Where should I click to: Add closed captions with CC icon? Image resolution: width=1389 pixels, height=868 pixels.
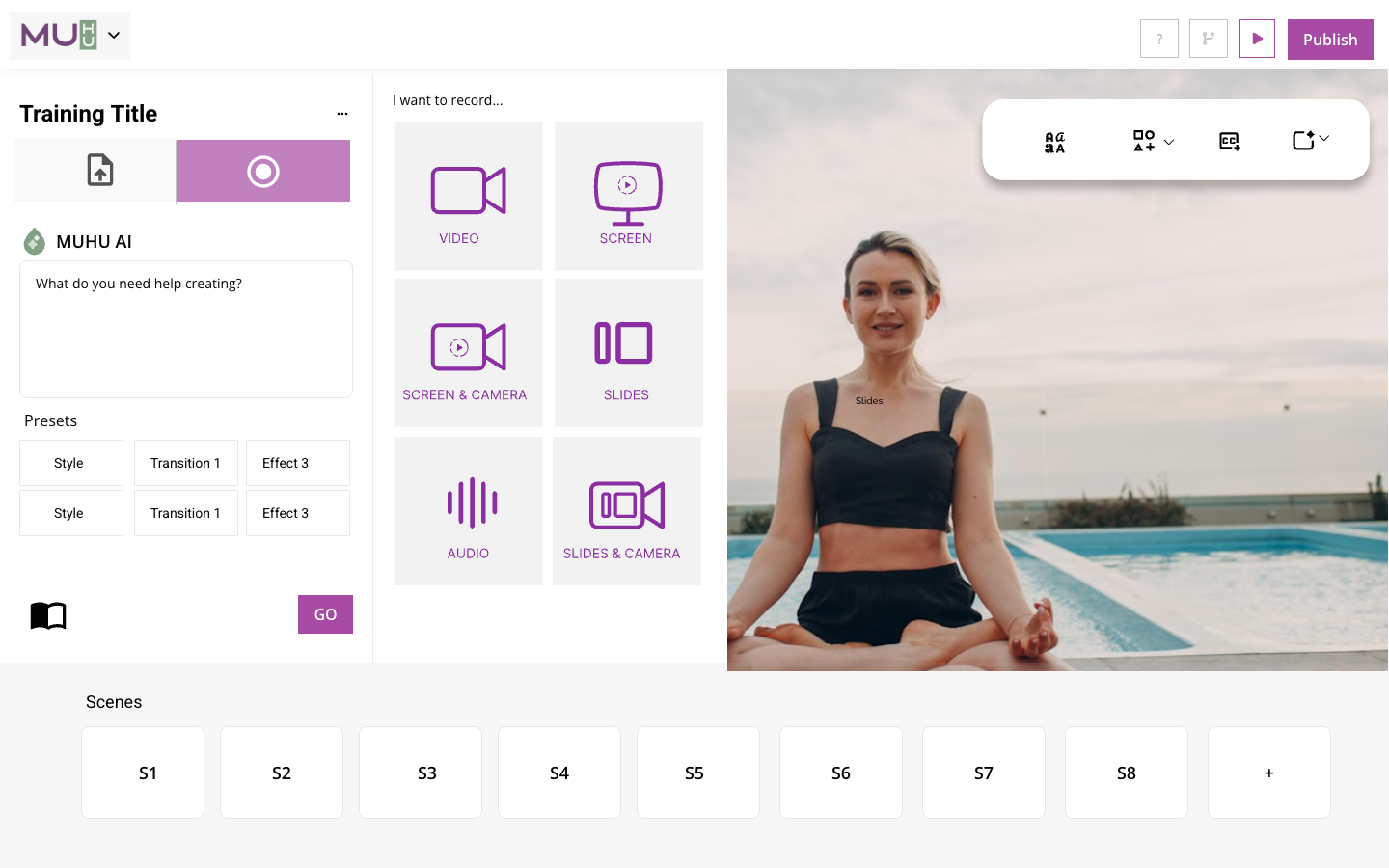coord(1230,142)
